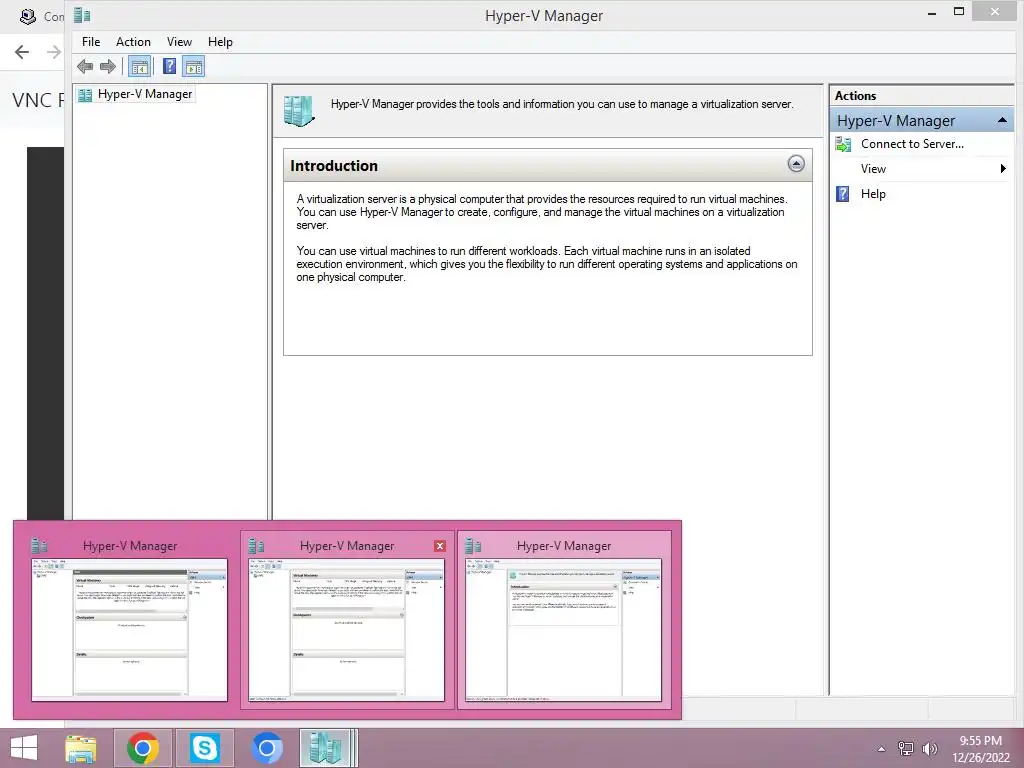Click the Back arrow in Hyper-V toolbar

(85, 66)
